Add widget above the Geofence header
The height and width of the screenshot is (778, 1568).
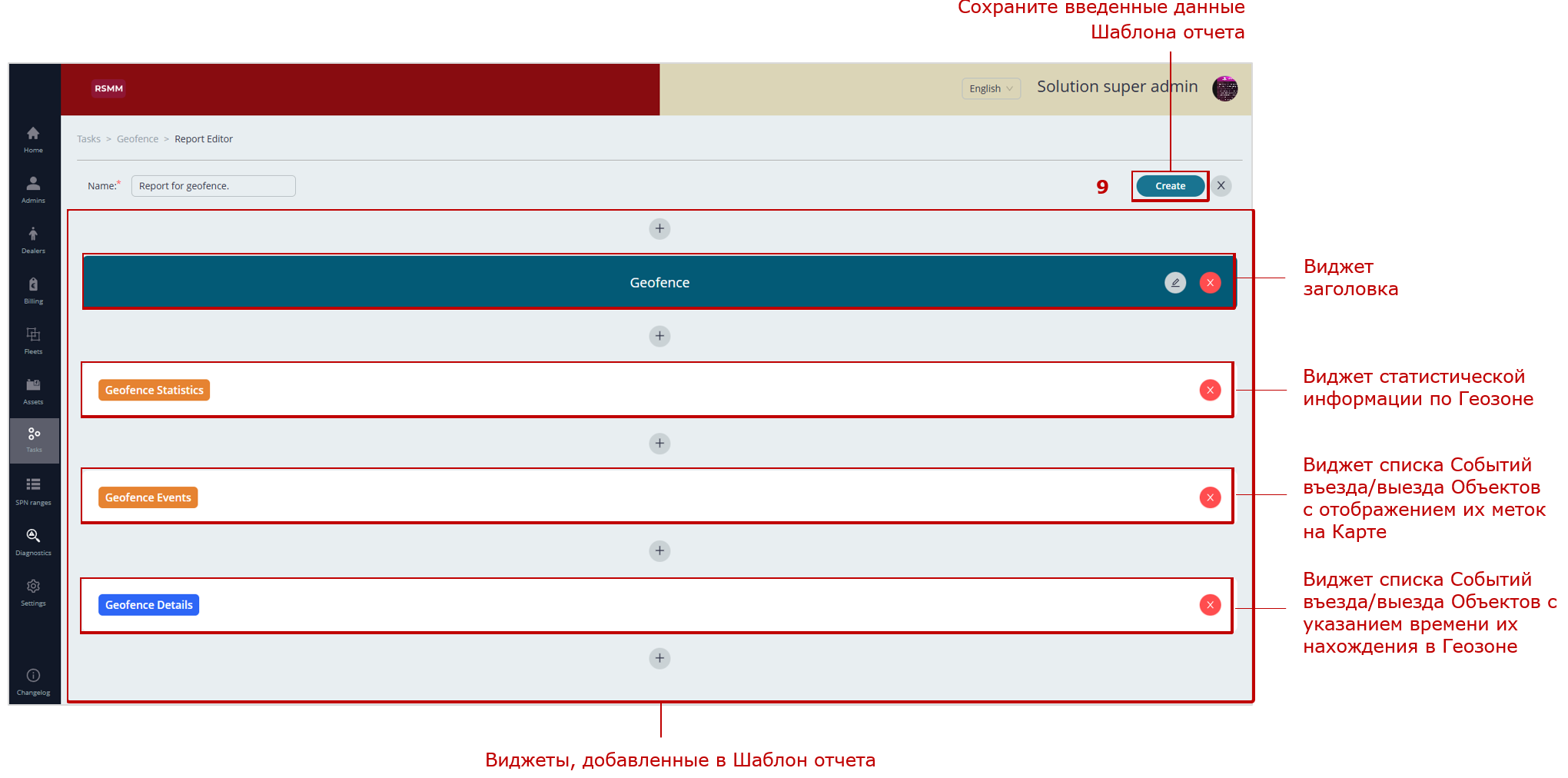click(659, 229)
